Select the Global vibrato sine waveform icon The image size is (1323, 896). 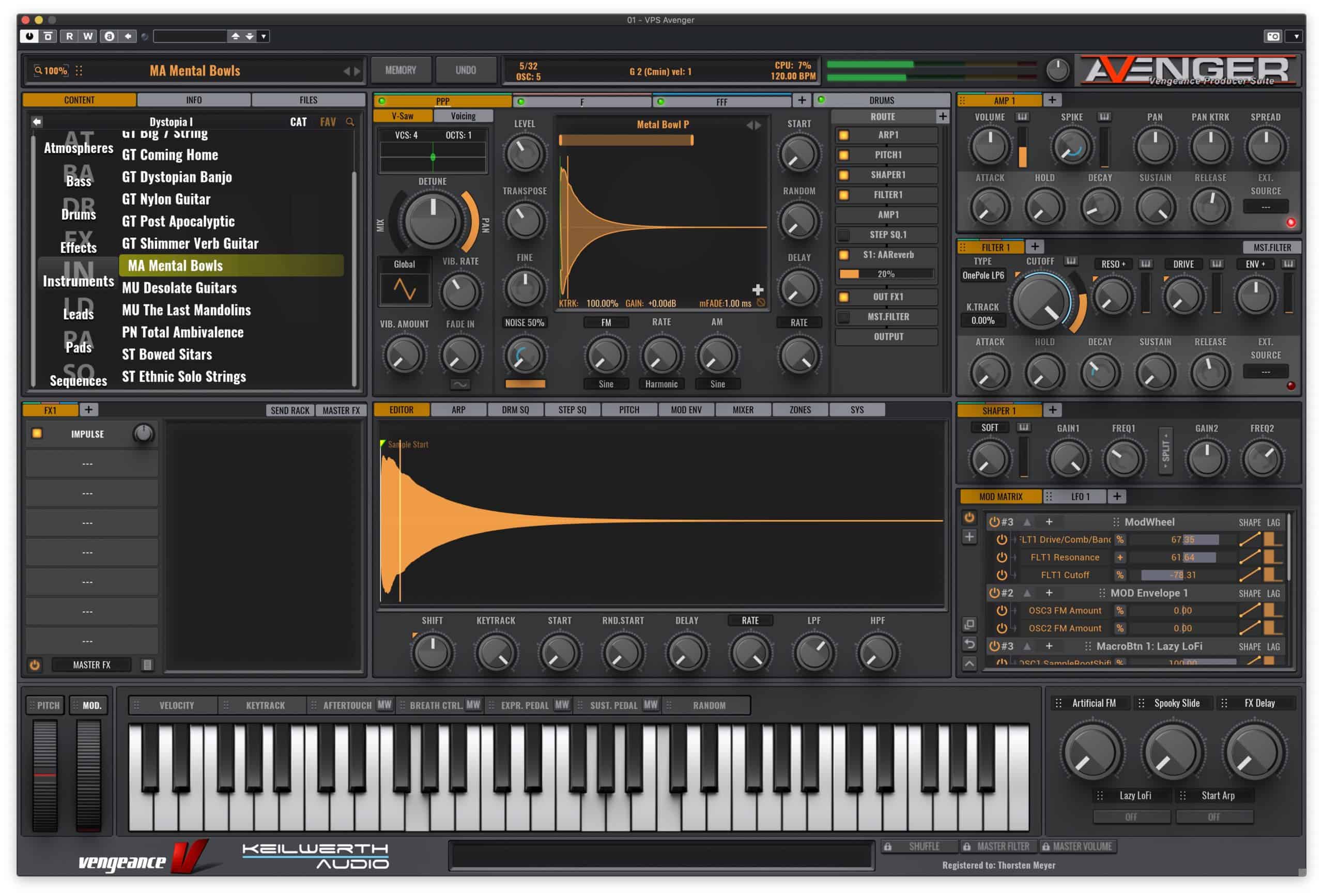click(404, 289)
